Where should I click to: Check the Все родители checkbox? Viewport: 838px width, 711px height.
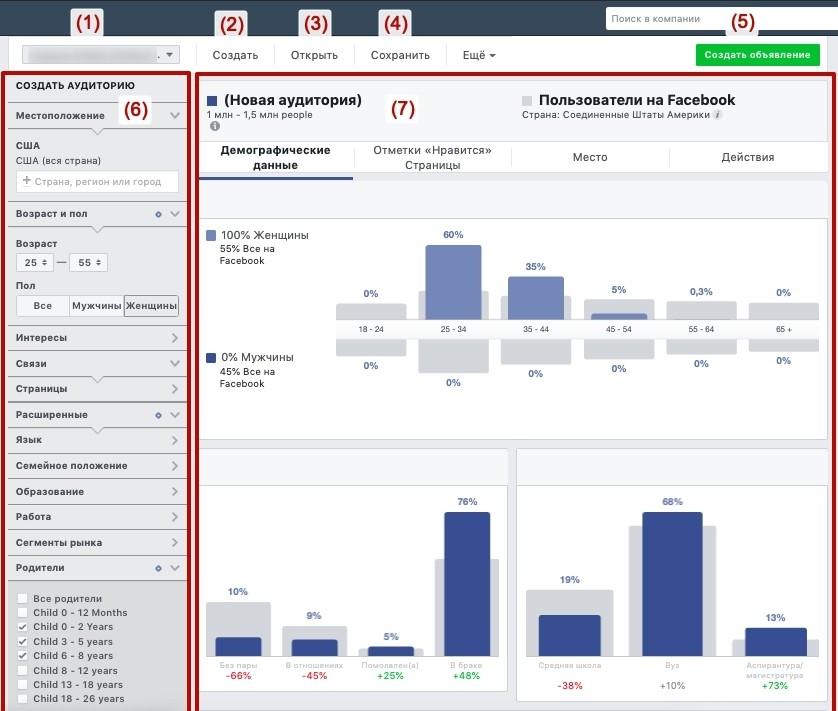(22, 598)
